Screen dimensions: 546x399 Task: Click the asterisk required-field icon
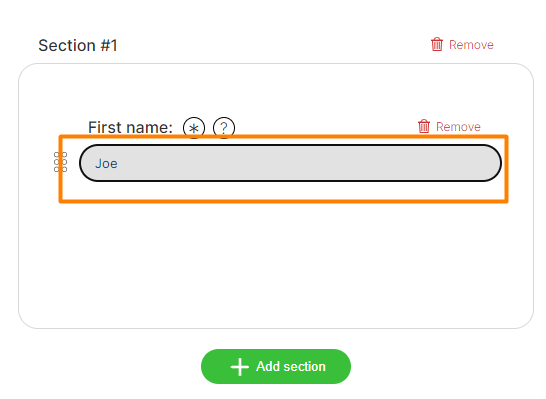tap(194, 128)
